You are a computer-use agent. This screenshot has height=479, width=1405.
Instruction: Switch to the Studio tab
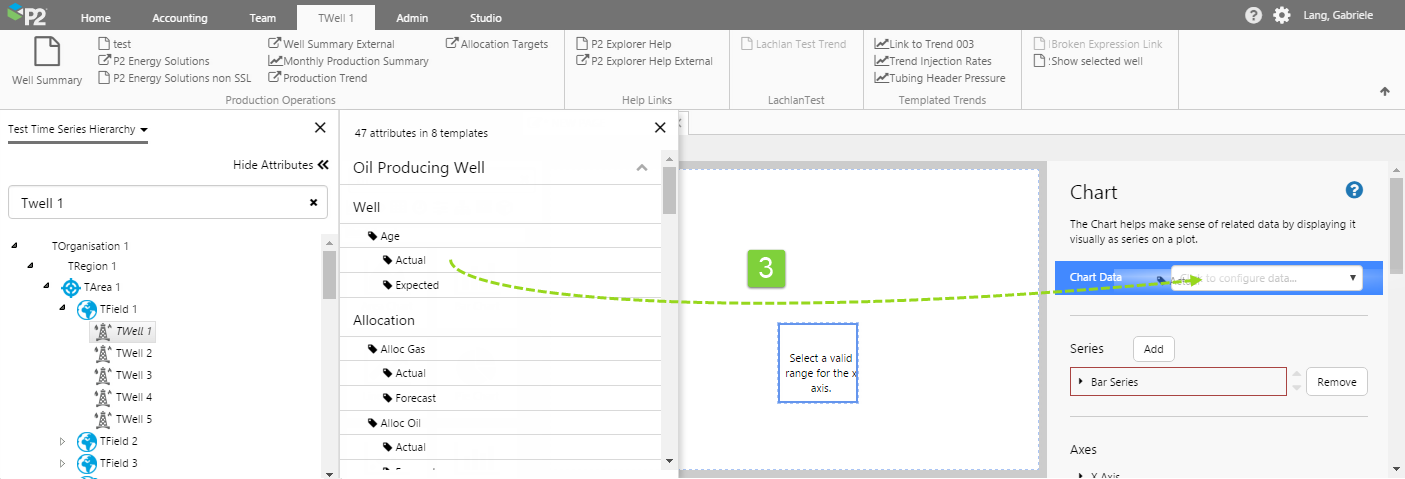[485, 18]
